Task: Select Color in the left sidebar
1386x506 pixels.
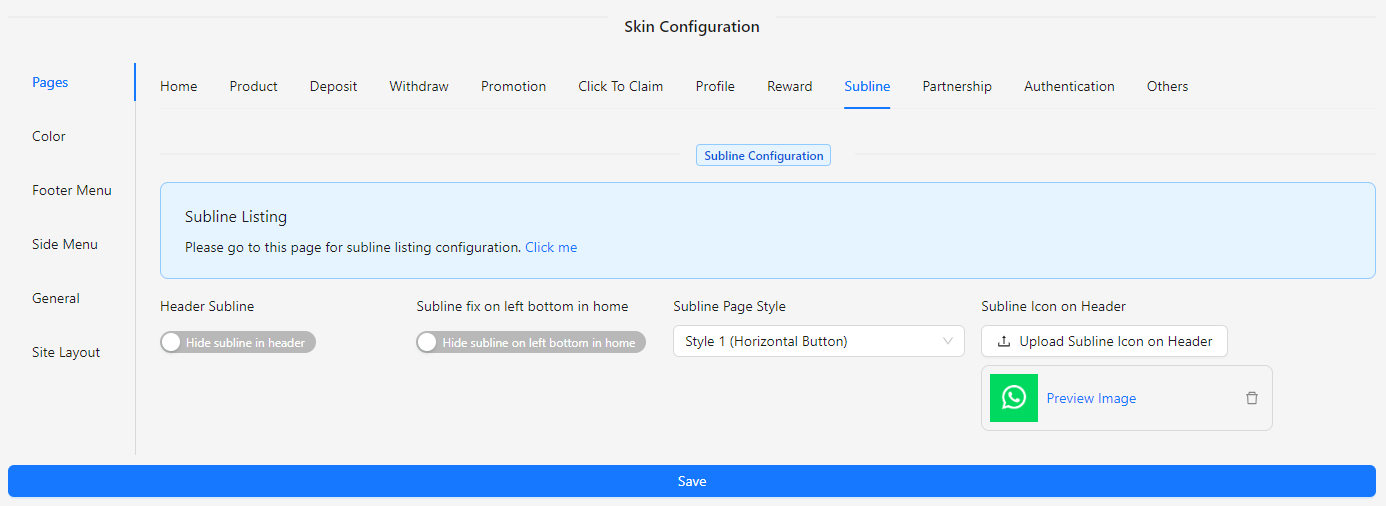Action: point(49,136)
